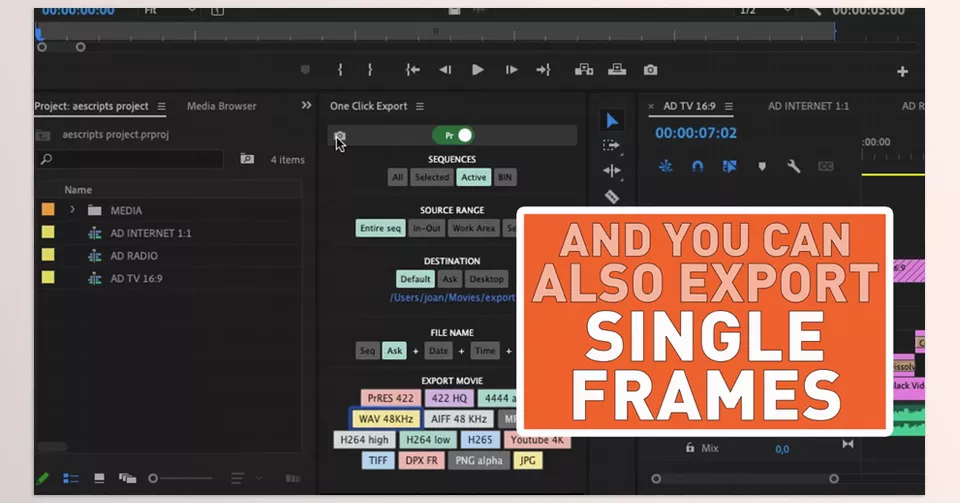Viewport: 960px width, 503px height.
Task: Click the camera icon in One Click Export
Action: (340, 136)
